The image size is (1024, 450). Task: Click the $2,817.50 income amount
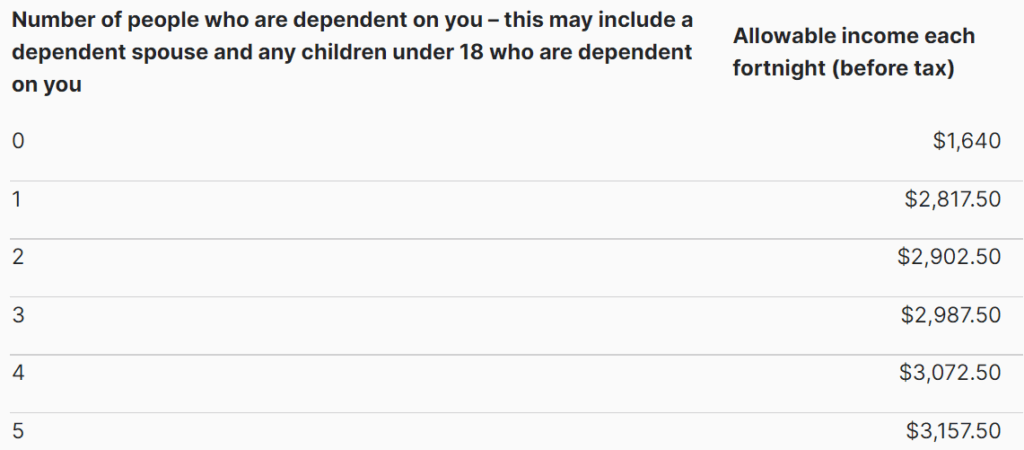(x=952, y=199)
